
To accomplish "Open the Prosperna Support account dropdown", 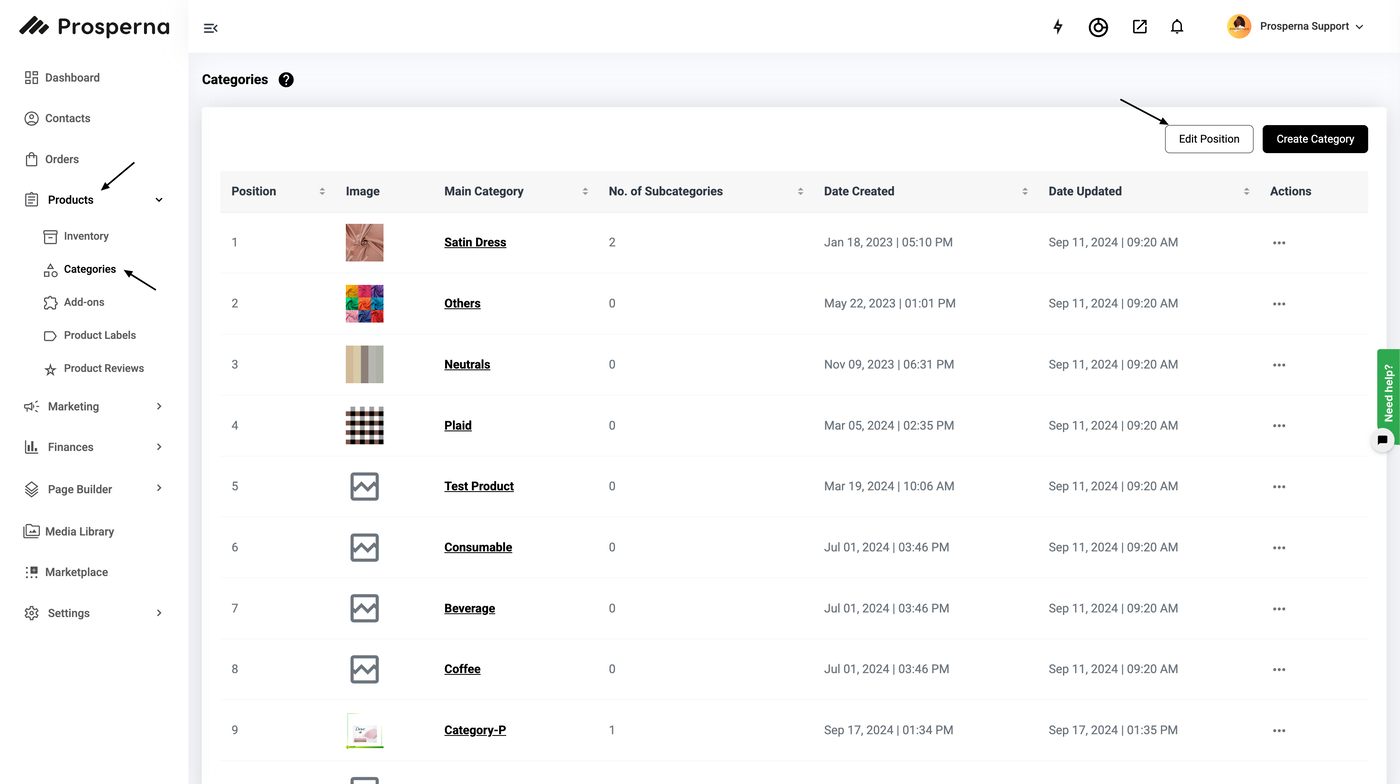I will [1296, 27].
